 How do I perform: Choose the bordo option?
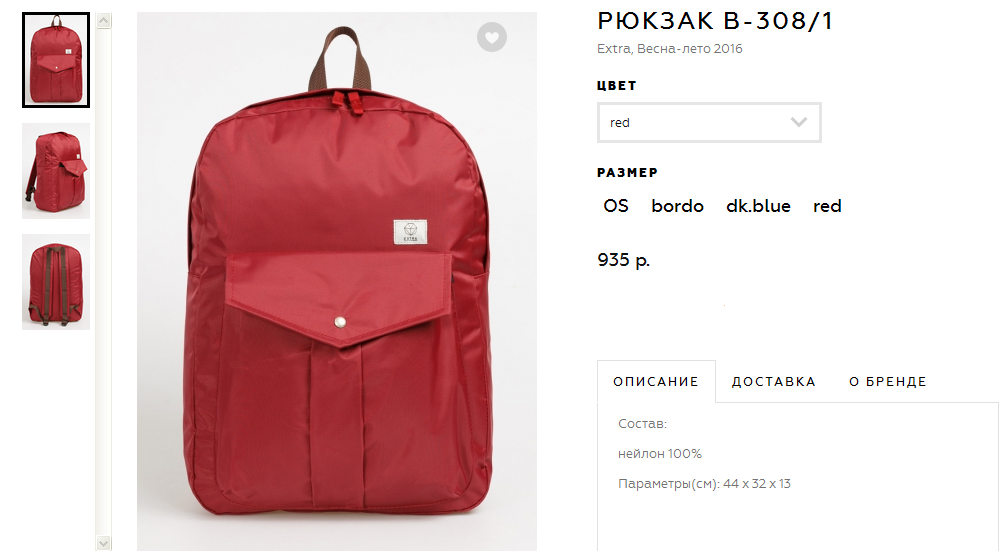click(678, 206)
